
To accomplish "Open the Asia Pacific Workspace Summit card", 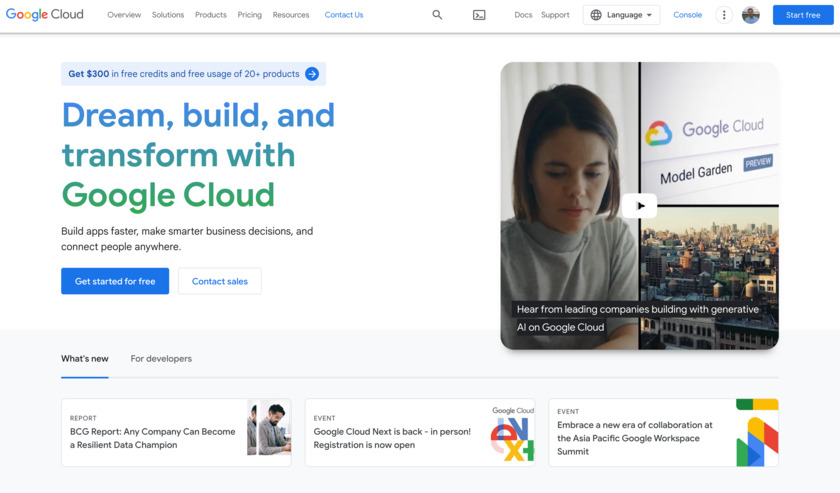I will coord(664,432).
